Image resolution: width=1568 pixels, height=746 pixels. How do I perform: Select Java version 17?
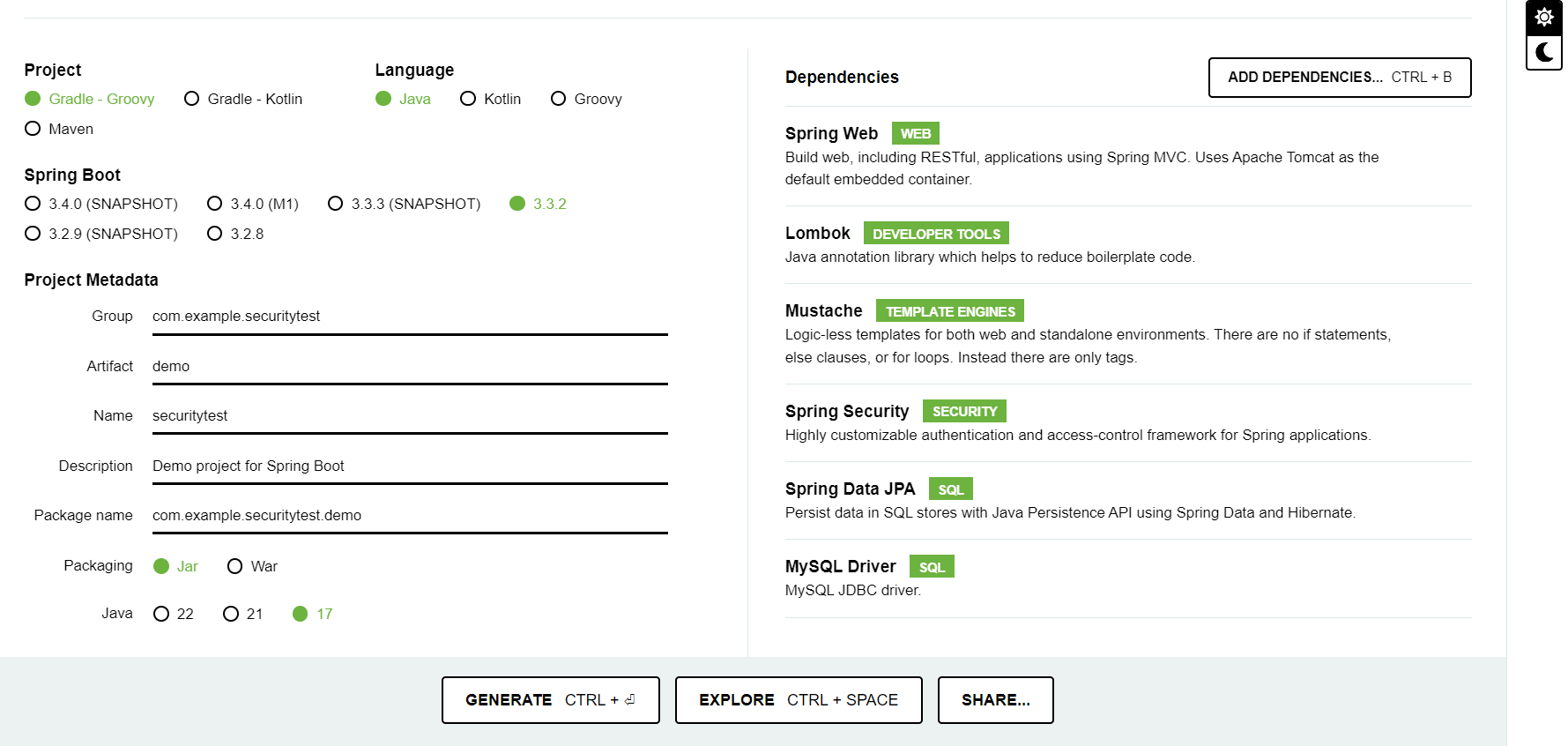pos(313,614)
